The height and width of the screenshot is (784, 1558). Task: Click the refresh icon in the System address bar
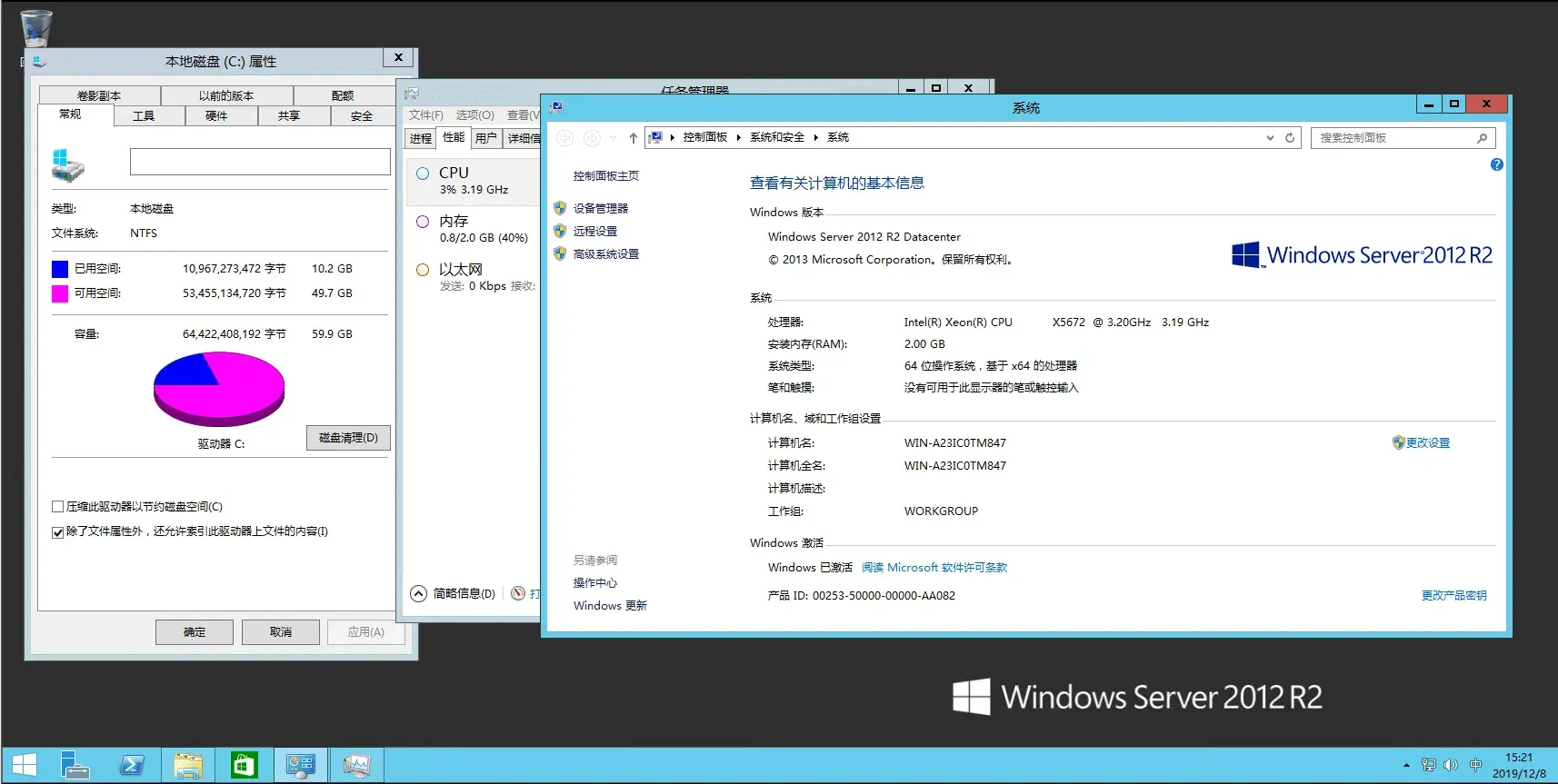click(1290, 138)
